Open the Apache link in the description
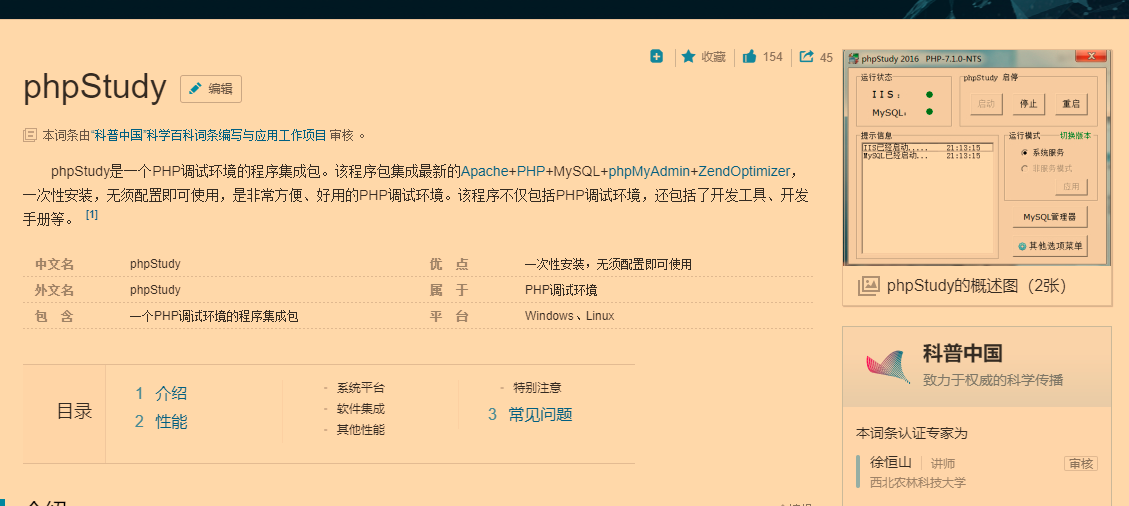 tap(485, 171)
